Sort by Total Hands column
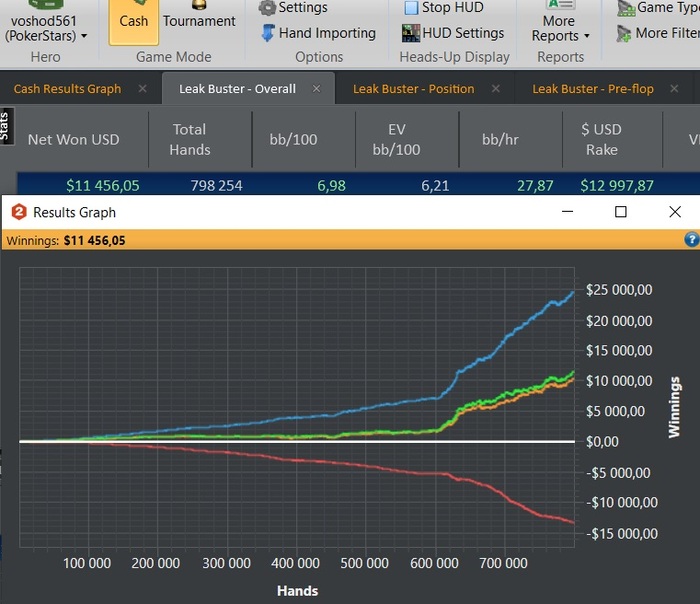Image resolution: width=700 pixels, height=604 pixels. pos(190,140)
